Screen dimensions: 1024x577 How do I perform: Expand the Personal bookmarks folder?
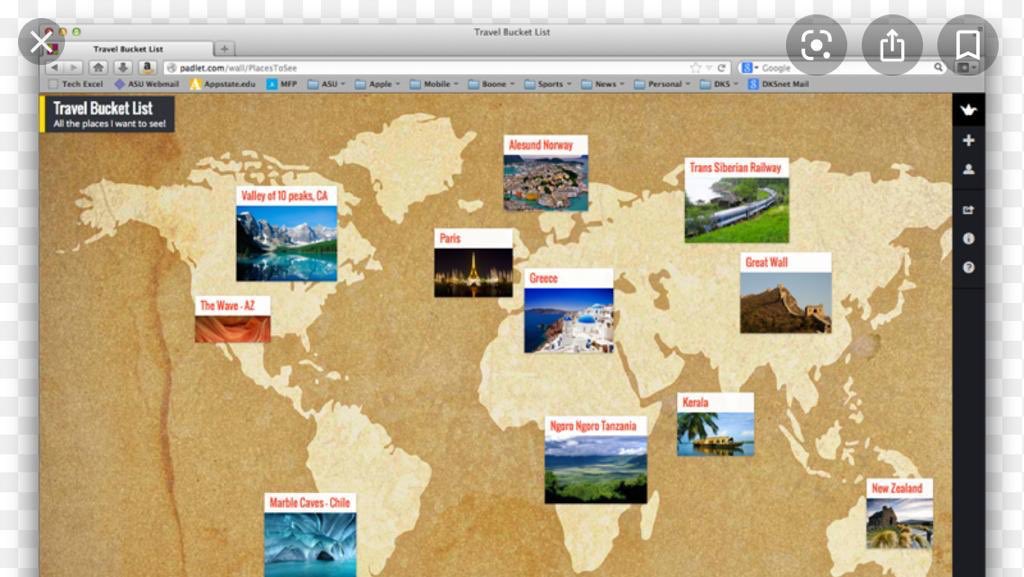pos(662,84)
